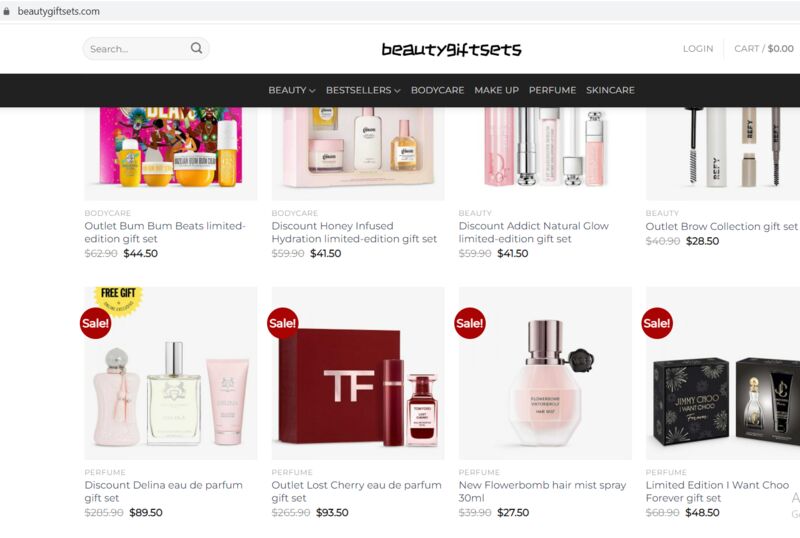
Task: Click the Sale badge on Delina gift set
Action: pyautogui.click(x=95, y=323)
